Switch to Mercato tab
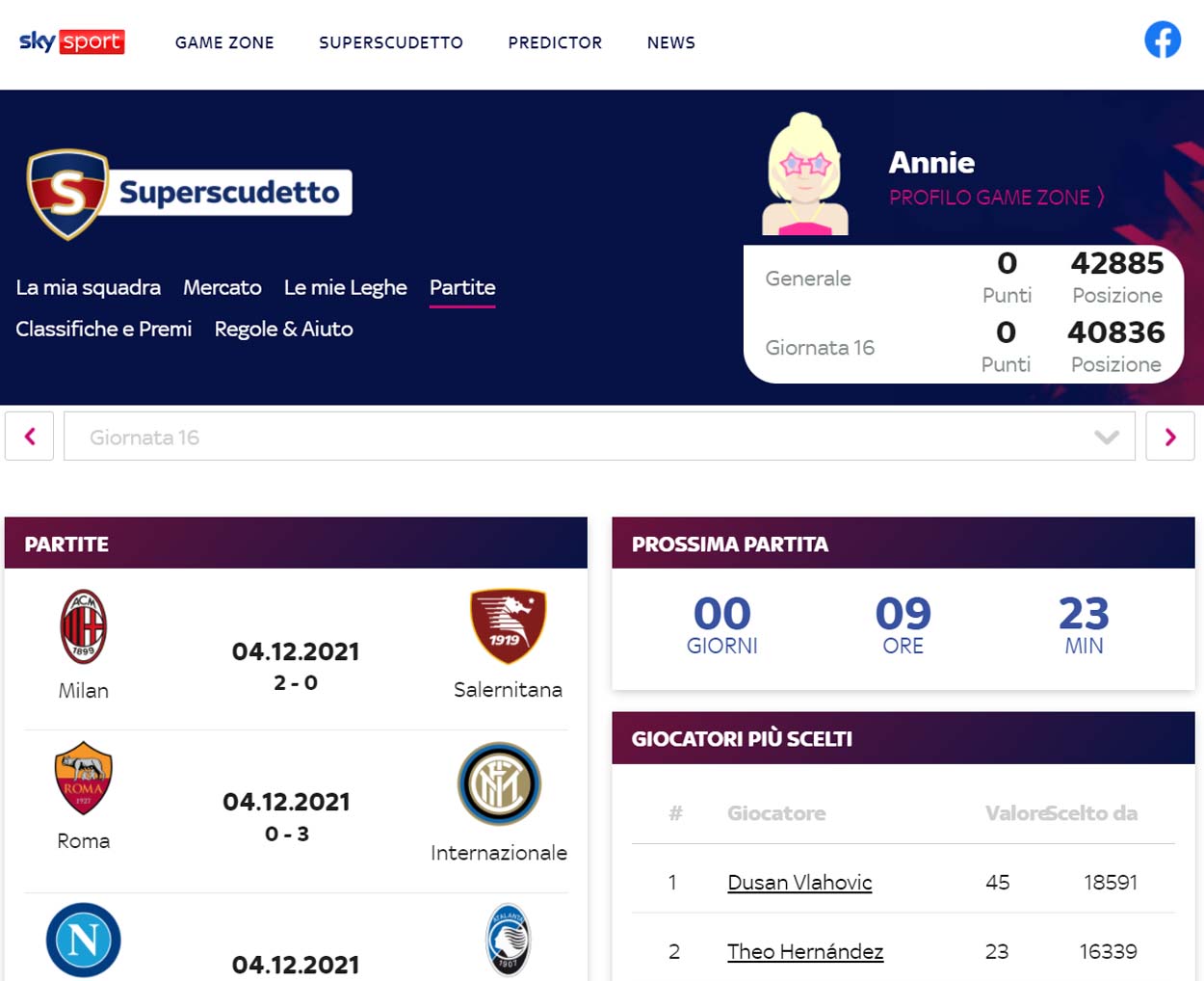 point(222,287)
